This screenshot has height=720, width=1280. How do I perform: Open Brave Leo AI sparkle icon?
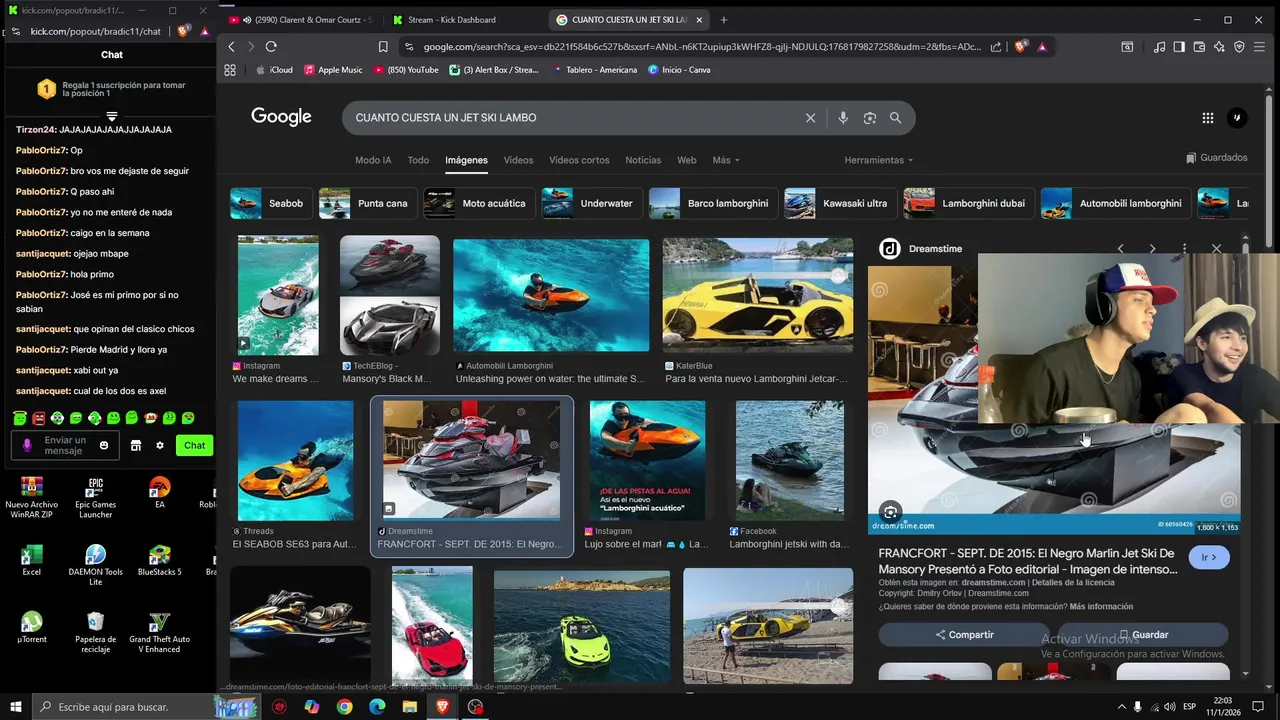coord(1219,46)
